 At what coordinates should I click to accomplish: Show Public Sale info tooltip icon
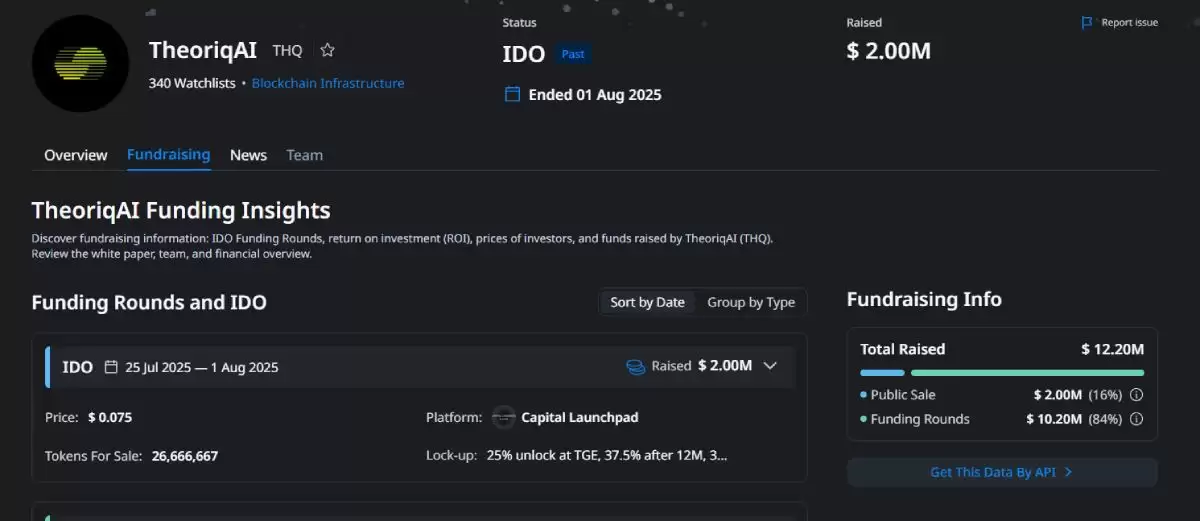click(1136, 395)
